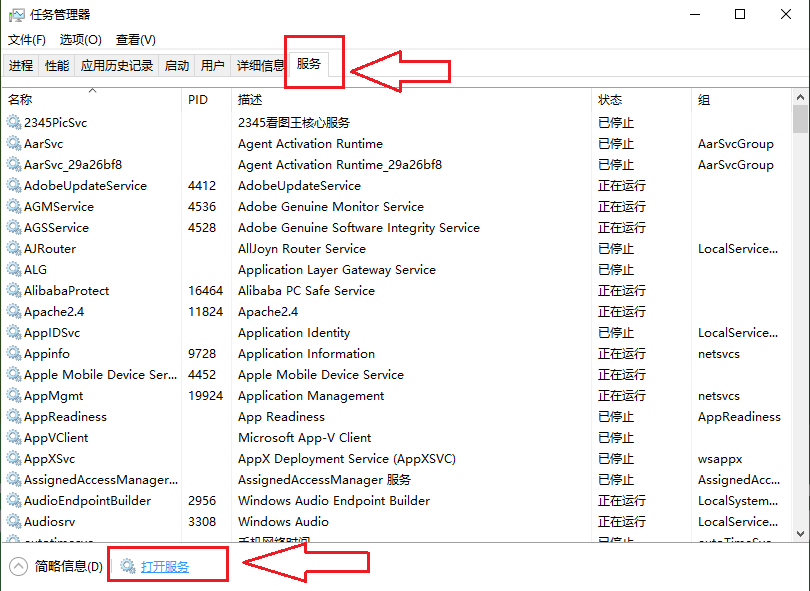
Task: Click the vertical scrollbar thumb
Action: (x=800, y=119)
